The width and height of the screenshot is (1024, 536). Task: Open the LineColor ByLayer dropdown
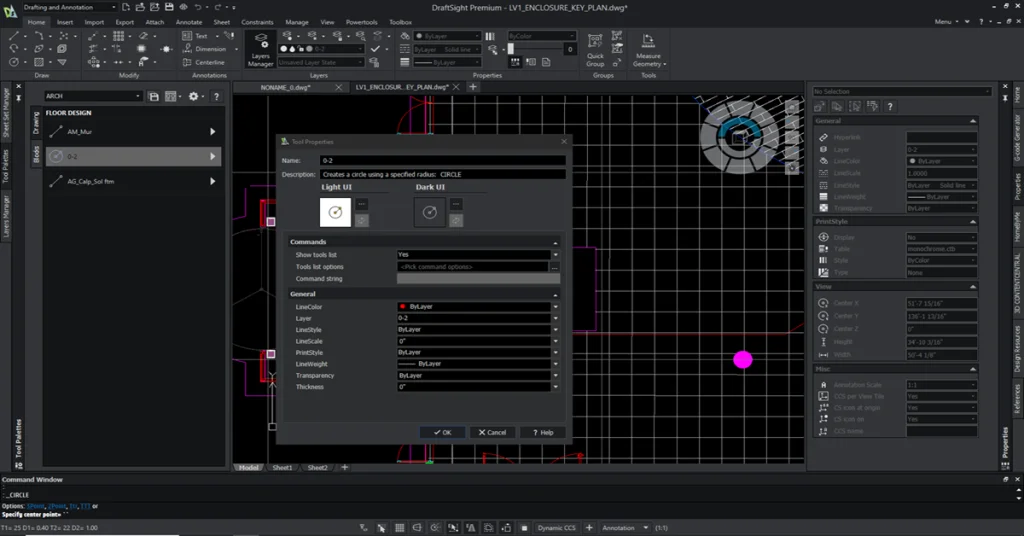(x=555, y=307)
